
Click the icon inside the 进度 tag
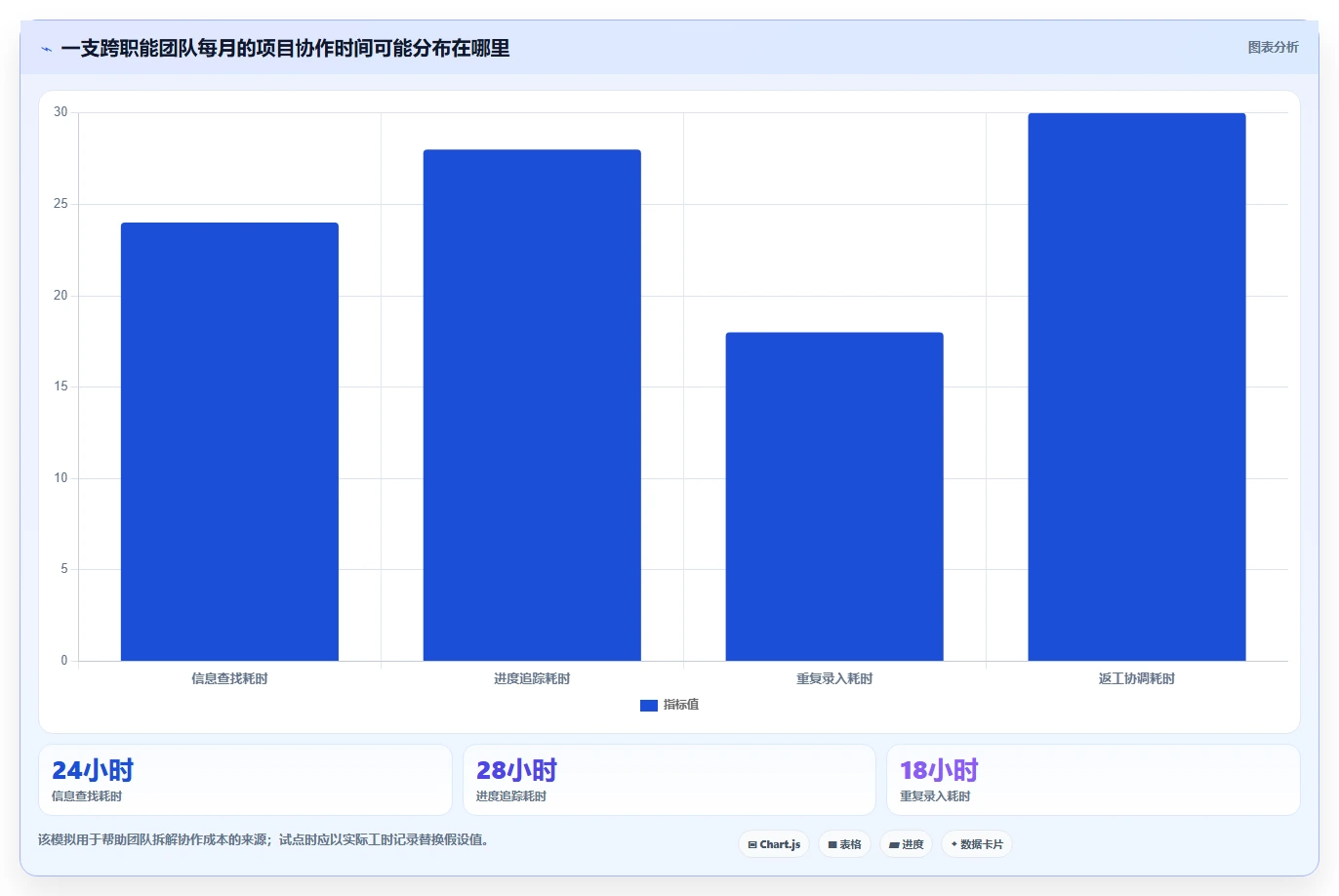point(894,845)
